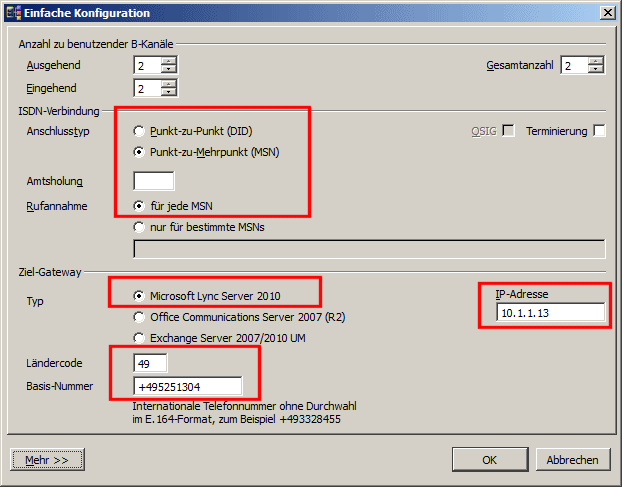This screenshot has width=622, height=487.
Task: Click the Ländercode field with 49
Action: click(x=150, y=363)
